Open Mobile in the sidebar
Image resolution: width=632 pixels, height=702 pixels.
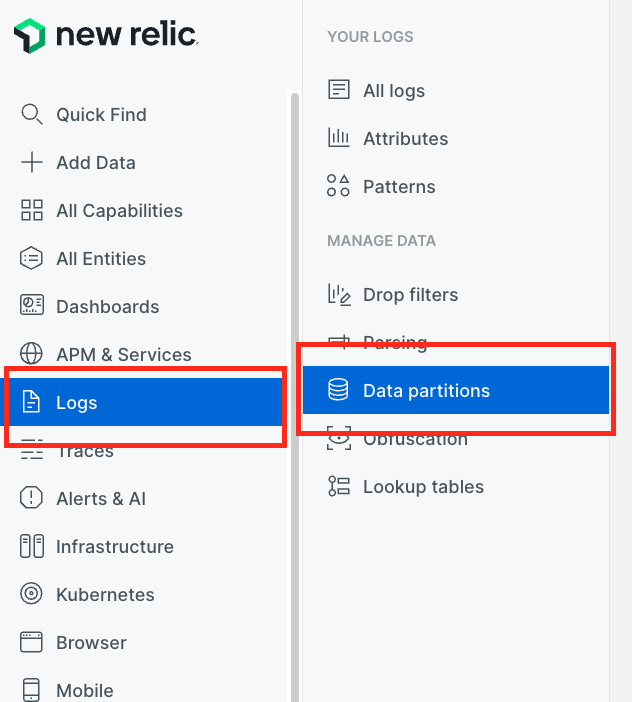pos(84,690)
